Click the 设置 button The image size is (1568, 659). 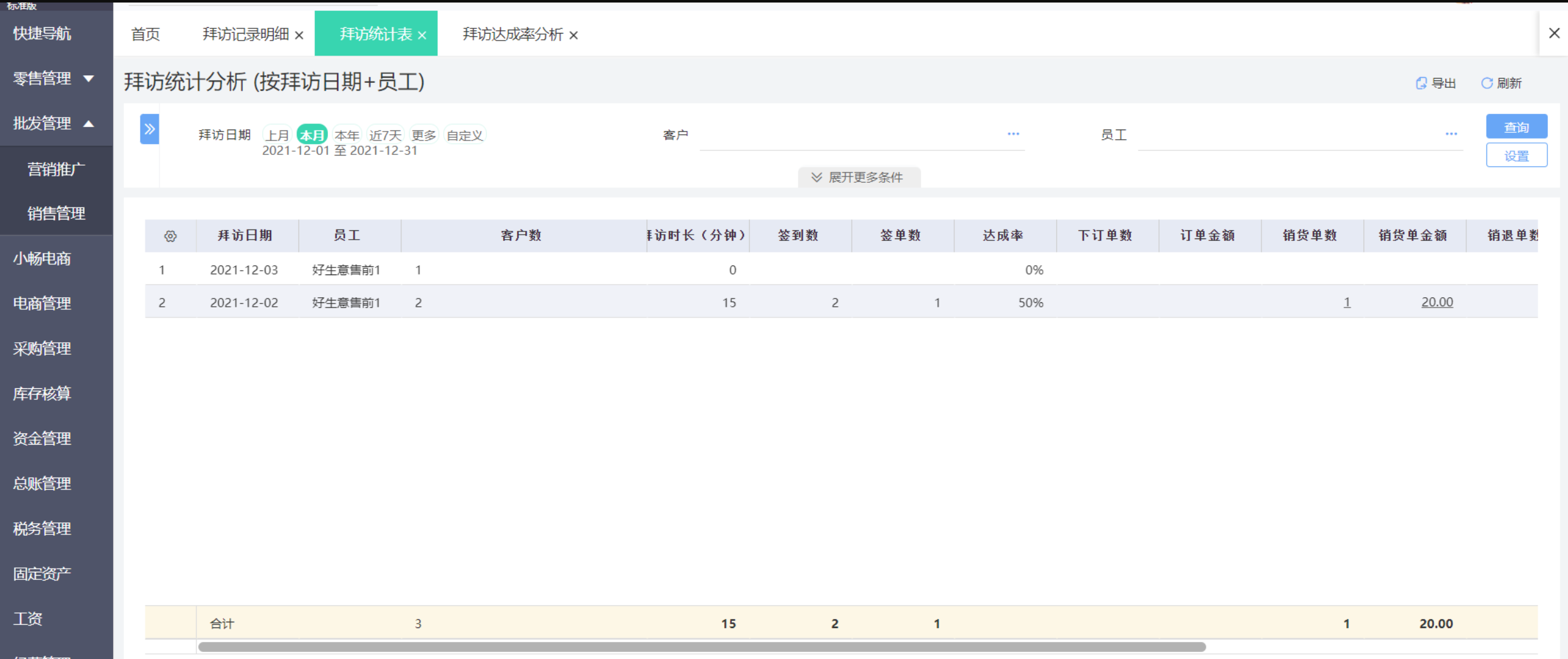(x=1516, y=156)
